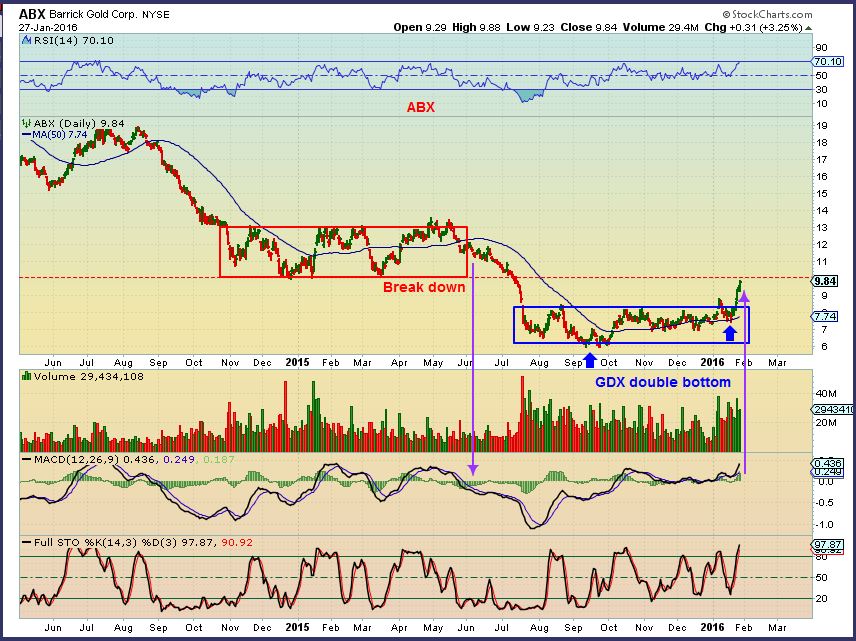The height and width of the screenshot is (641, 856).
Task: Click the candlestick icon beside ABX (Daily)
Action: pyautogui.click(x=27, y=123)
